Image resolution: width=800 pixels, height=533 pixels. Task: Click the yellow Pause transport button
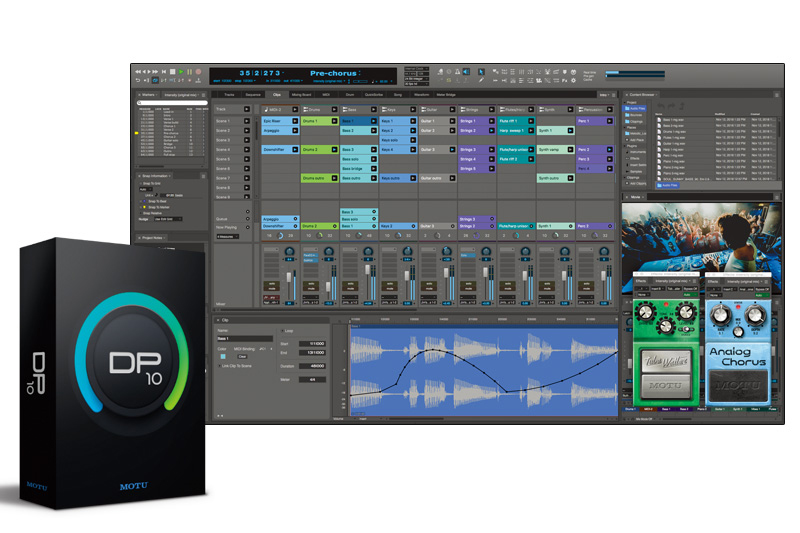point(190,72)
